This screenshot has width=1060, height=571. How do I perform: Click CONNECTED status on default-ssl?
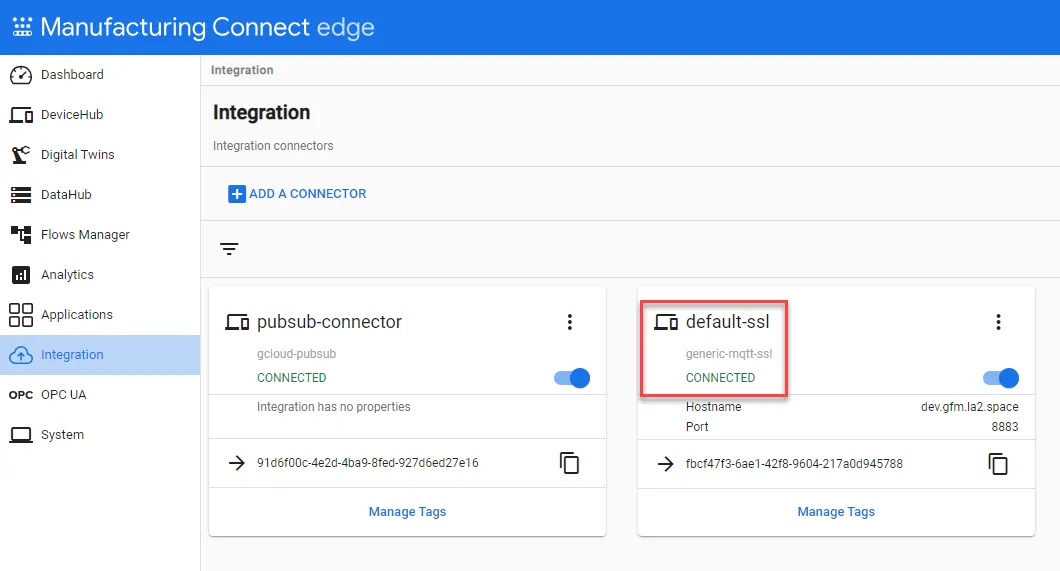click(720, 378)
